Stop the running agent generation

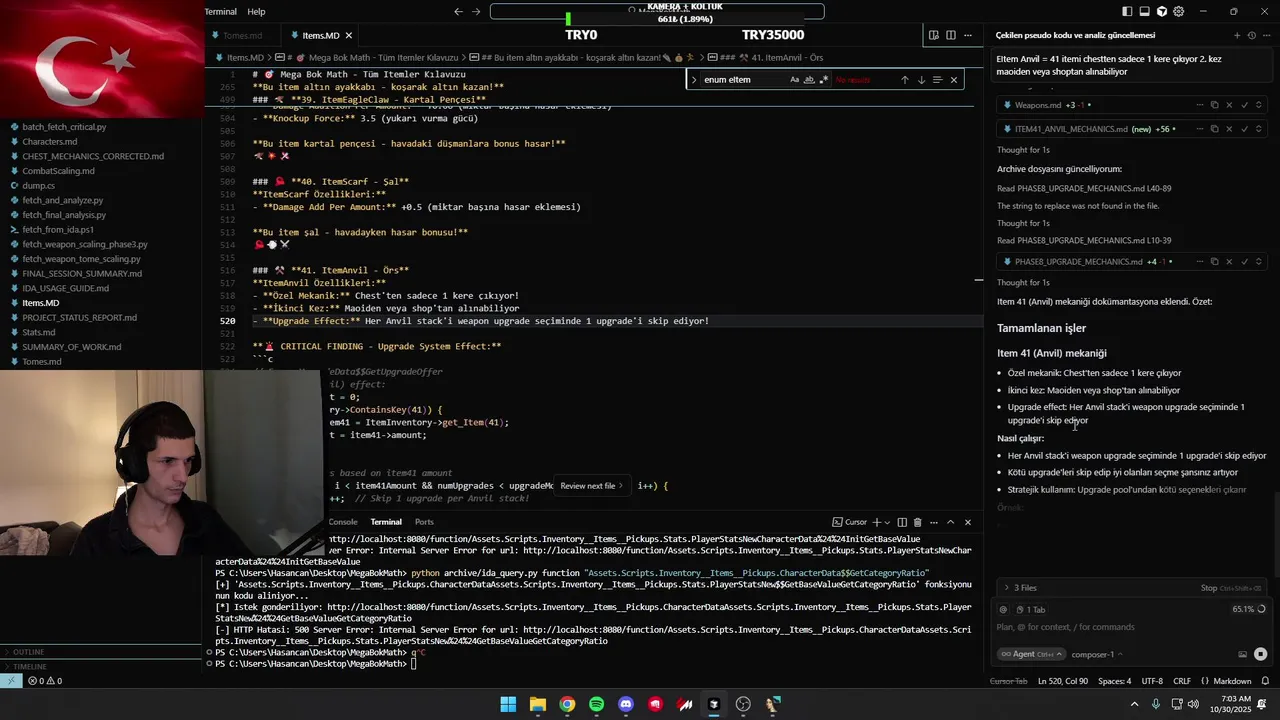[1231, 588]
